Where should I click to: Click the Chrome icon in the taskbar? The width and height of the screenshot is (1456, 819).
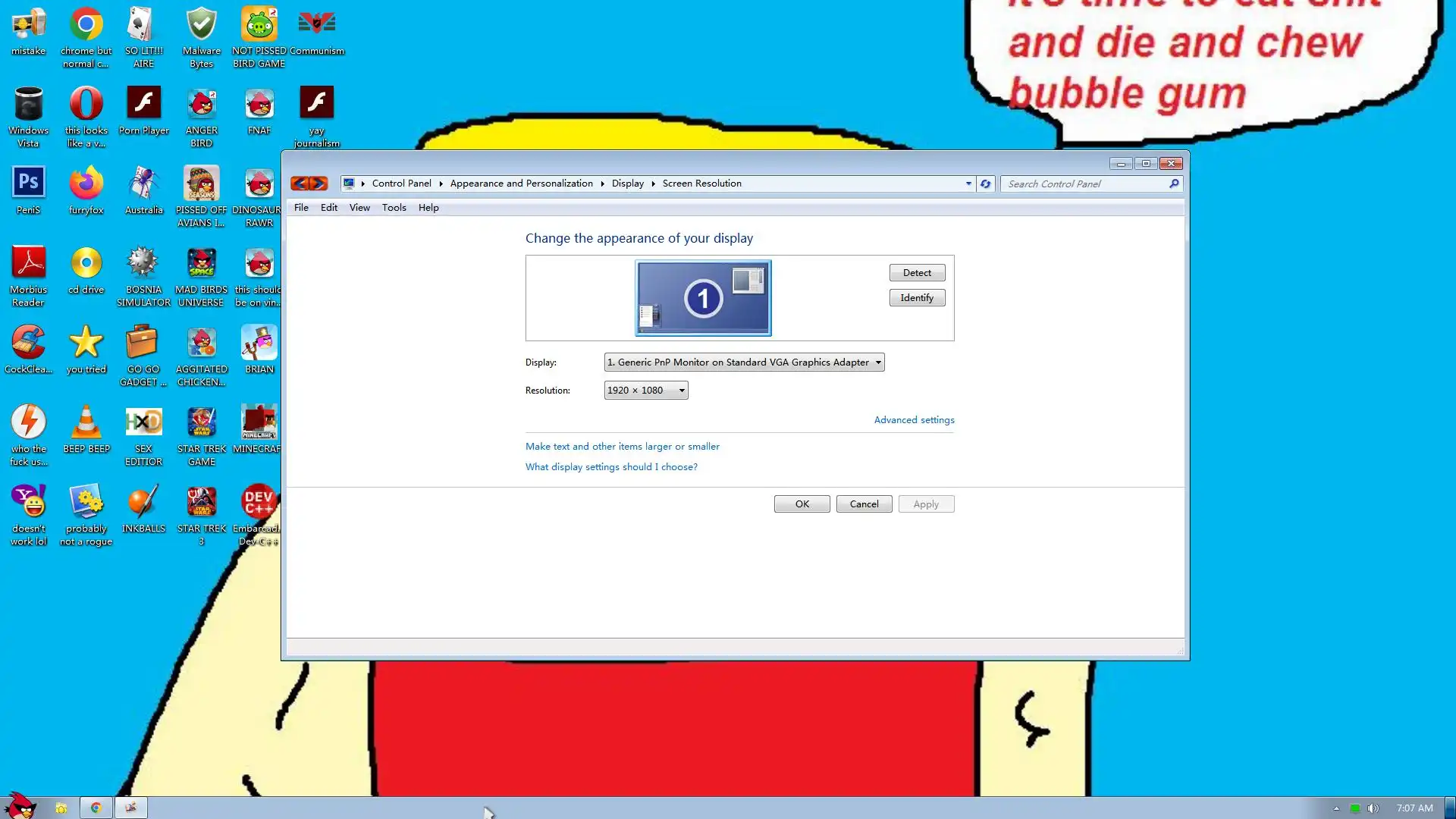pyautogui.click(x=96, y=808)
